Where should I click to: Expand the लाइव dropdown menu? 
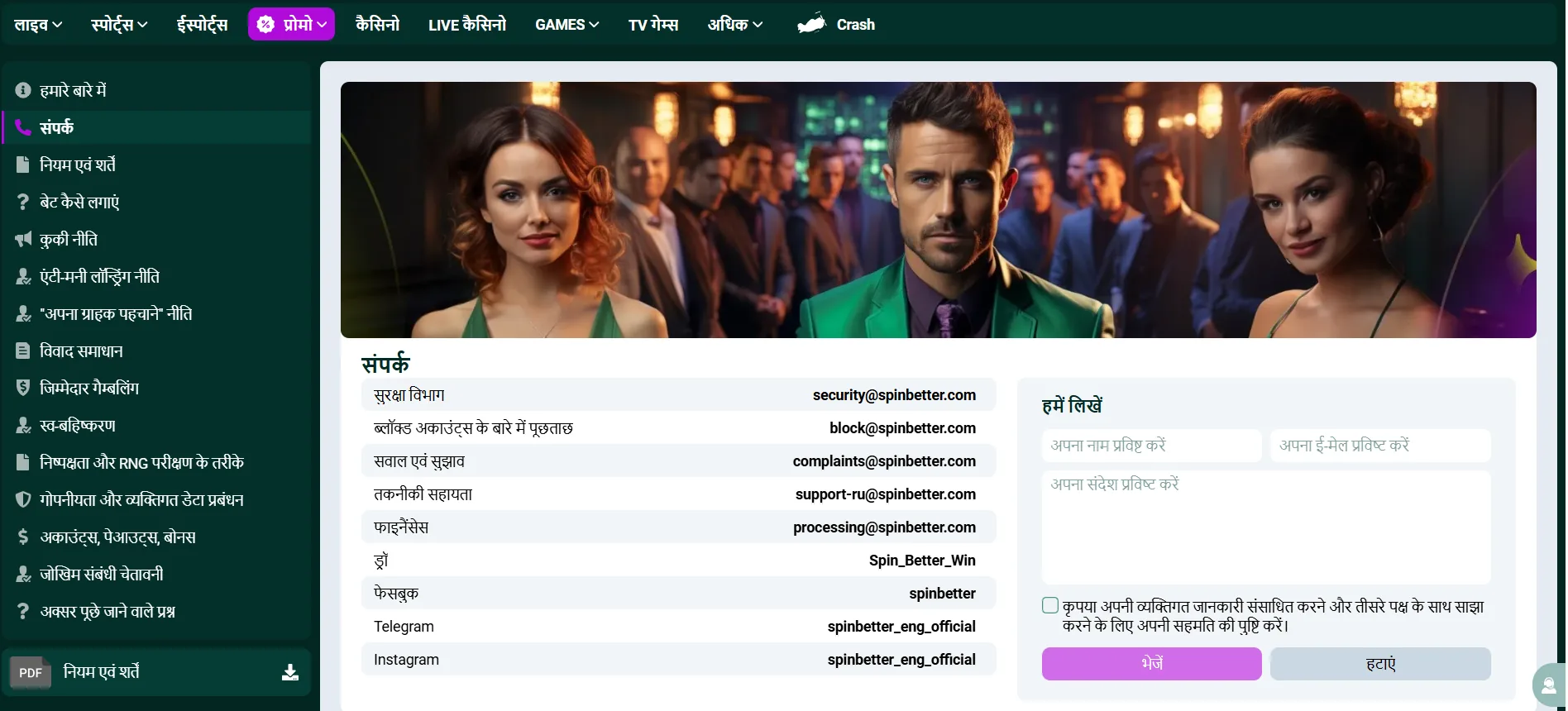pos(38,25)
